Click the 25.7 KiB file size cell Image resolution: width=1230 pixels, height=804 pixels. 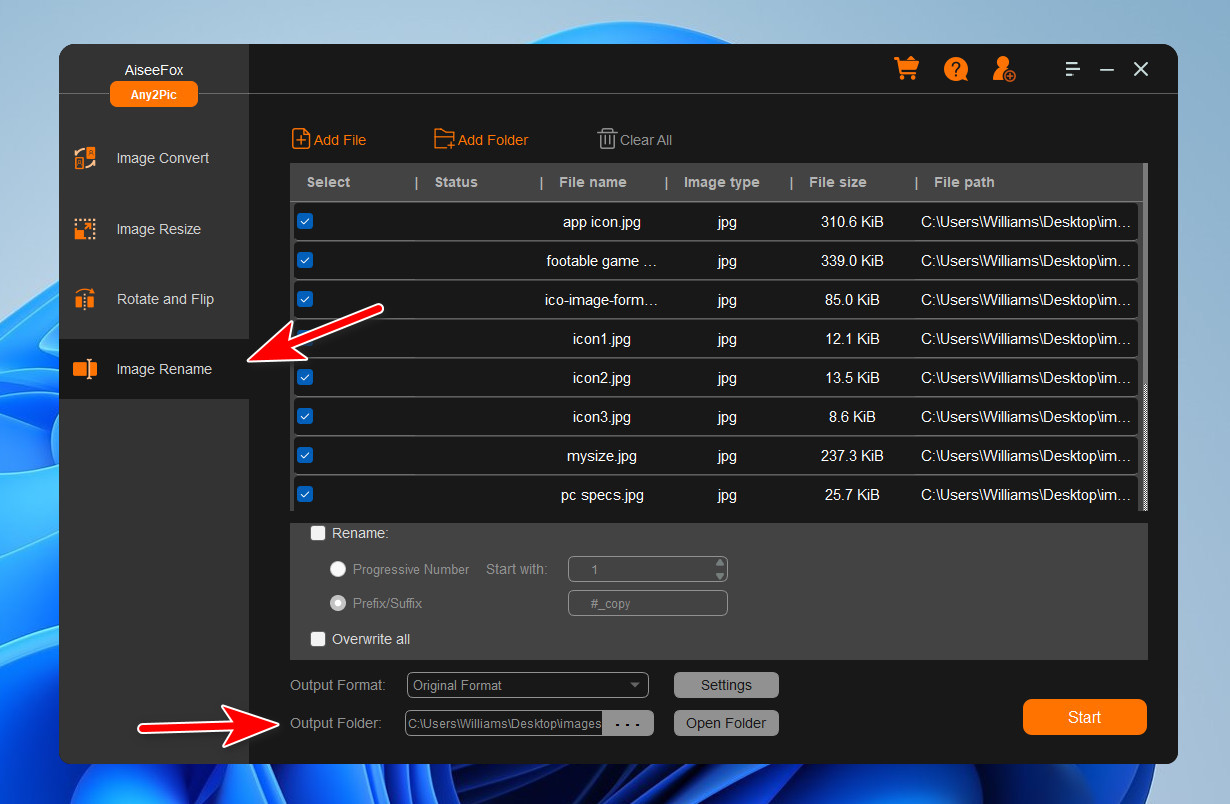852,495
